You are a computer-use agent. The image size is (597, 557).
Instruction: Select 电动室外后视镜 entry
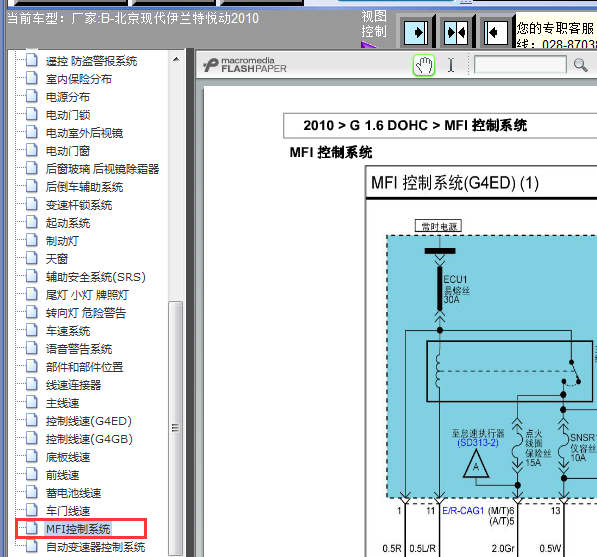coord(85,133)
